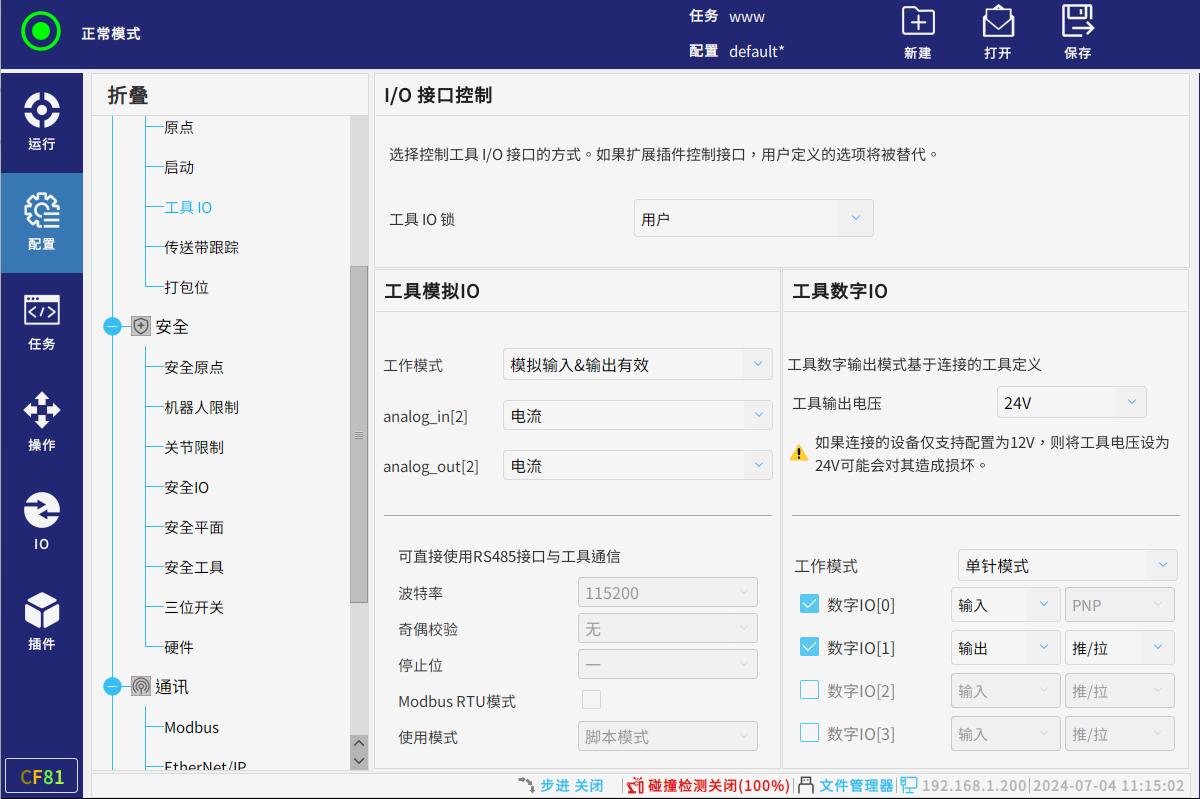This screenshot has height=799, width=1200.
Task: Click 步进 关闭 in the status bar
Action: click(x=571, y=786)
